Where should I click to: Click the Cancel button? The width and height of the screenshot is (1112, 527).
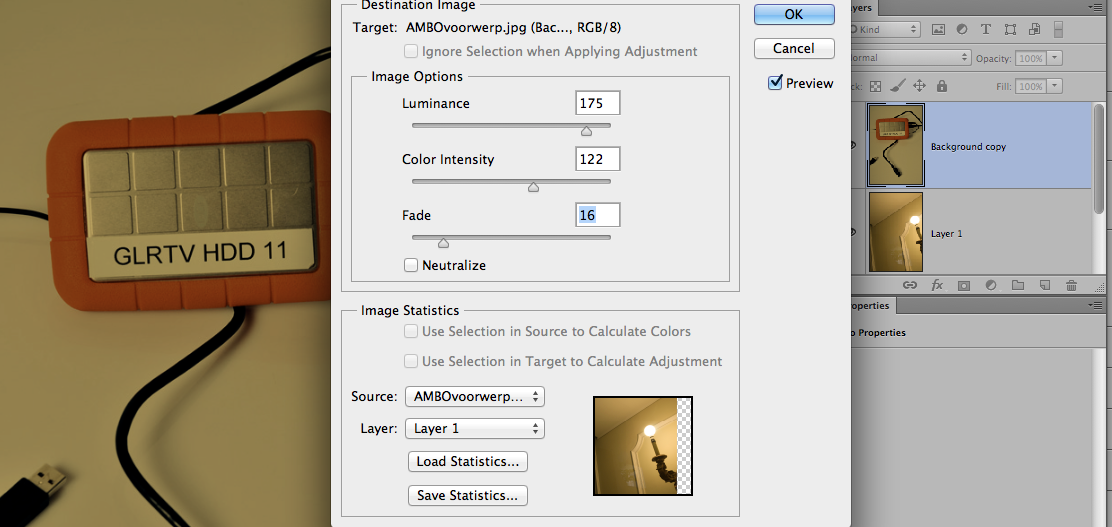pyautogui.click(x=794, y=48)
